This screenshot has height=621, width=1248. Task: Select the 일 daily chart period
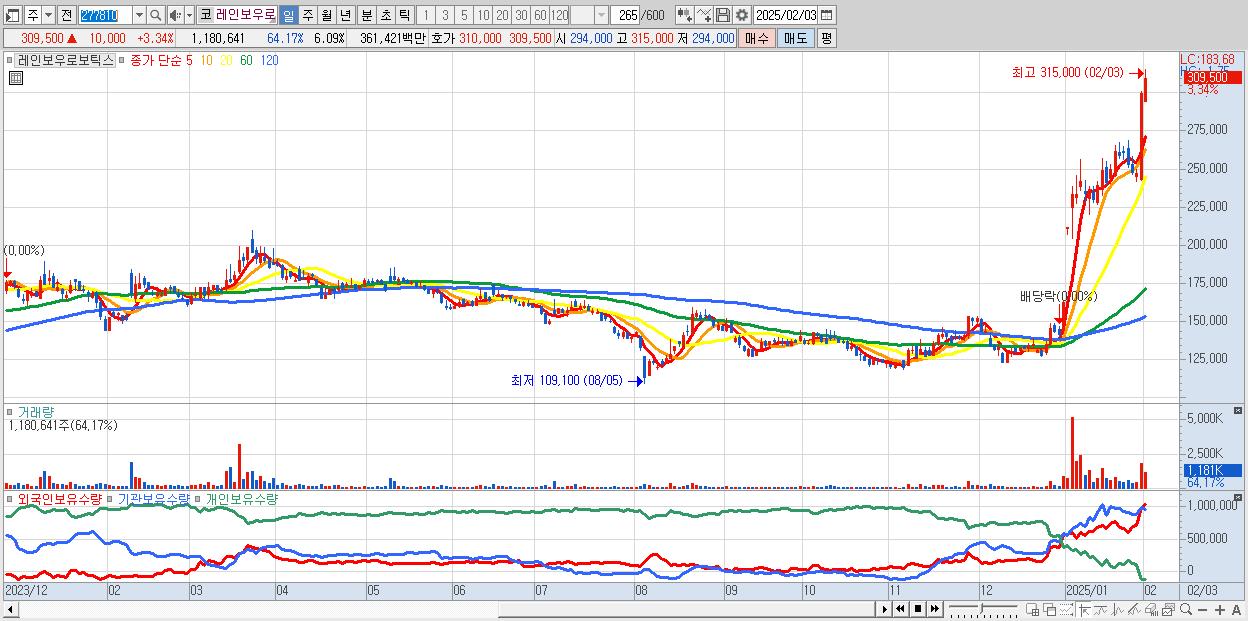[x=288, y=15]
